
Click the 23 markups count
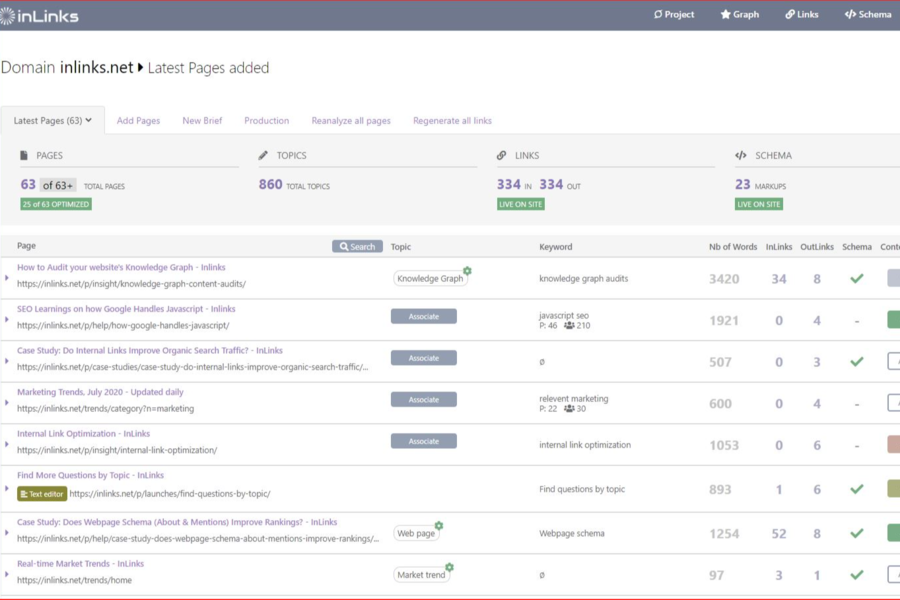point(743,184)
